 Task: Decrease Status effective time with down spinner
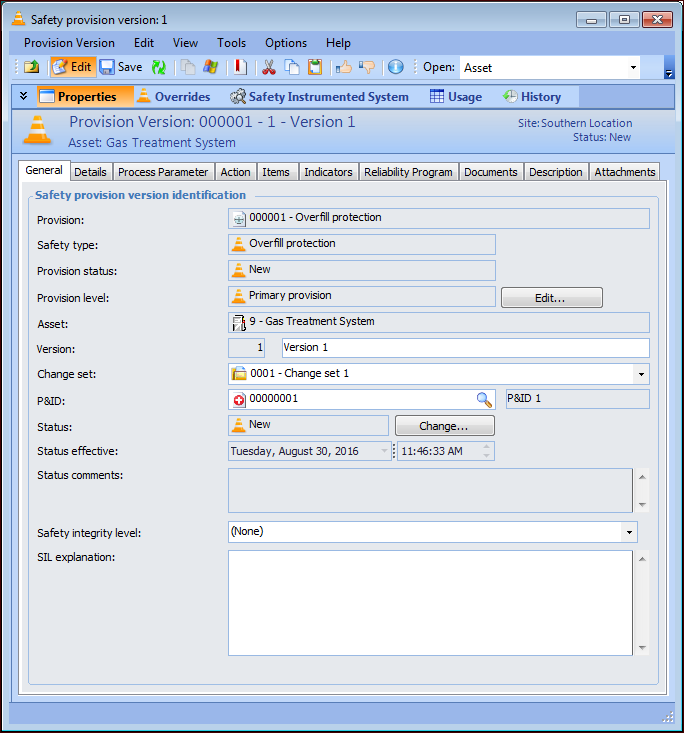coord(487,456)
